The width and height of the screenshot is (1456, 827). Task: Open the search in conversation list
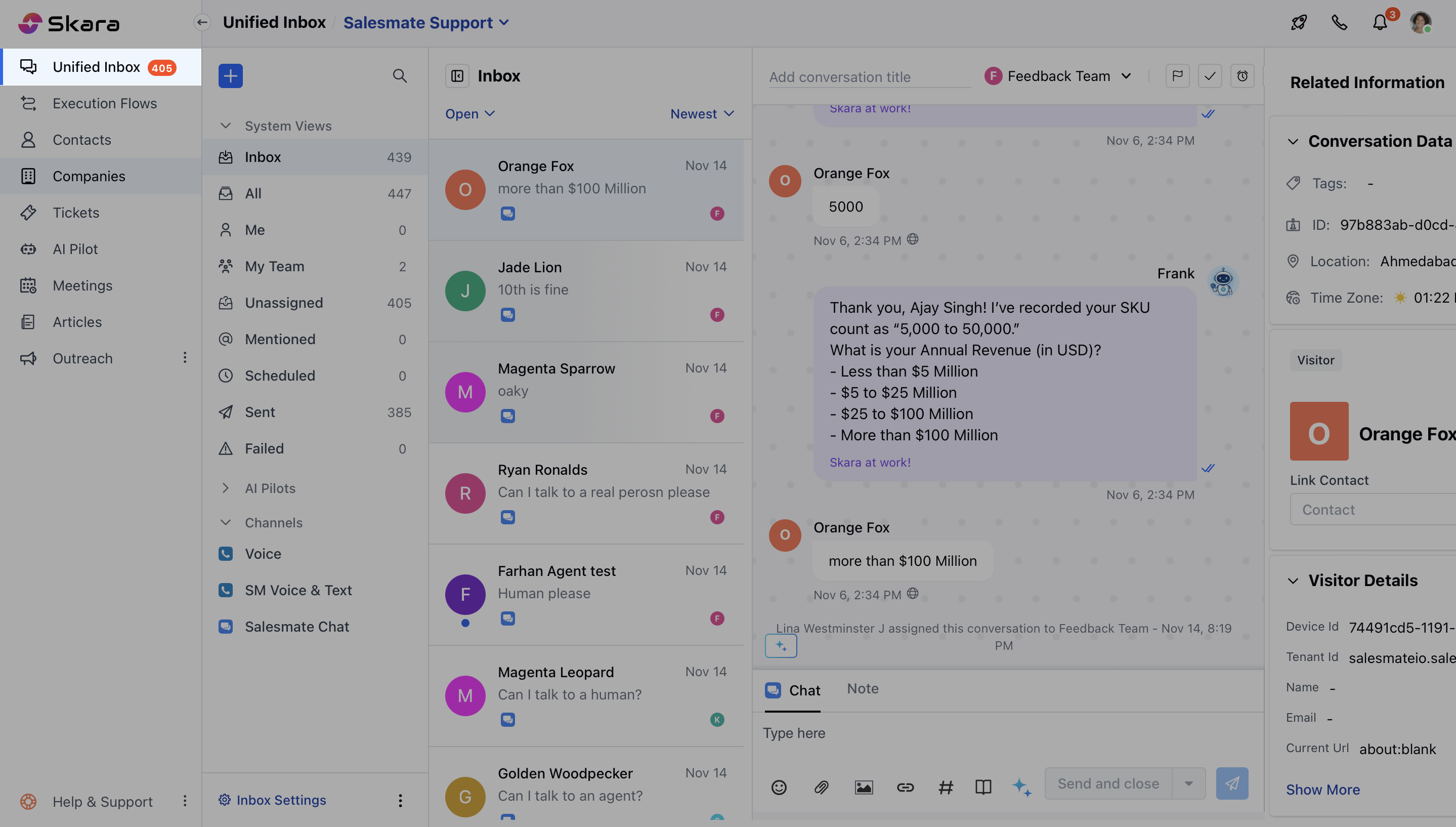(400, 75)
